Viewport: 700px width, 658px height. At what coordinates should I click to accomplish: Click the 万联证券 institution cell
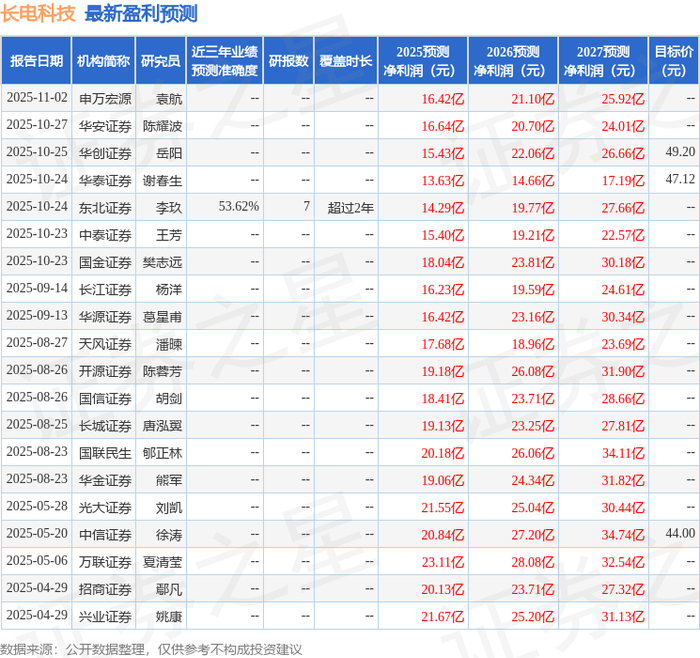[105, 562]
